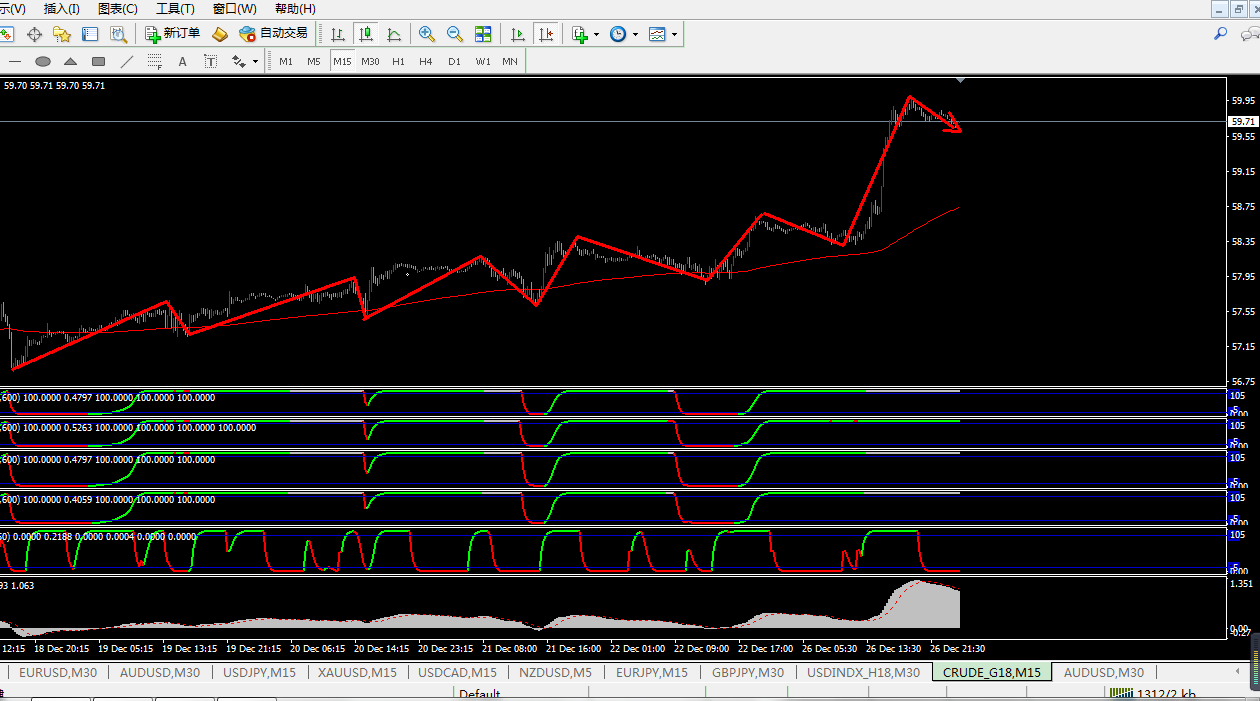Select the trendline drawing tool
The width and height of the screenshot is (1260, 701).
click(126, 62)
